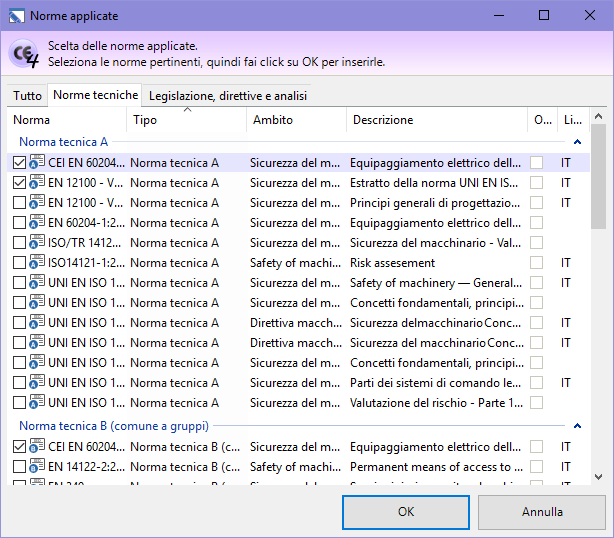Tick the ISO14121-1:2... Risk assesement checkbox
Screen dimensions: 614x538
(x=19, y=262)
